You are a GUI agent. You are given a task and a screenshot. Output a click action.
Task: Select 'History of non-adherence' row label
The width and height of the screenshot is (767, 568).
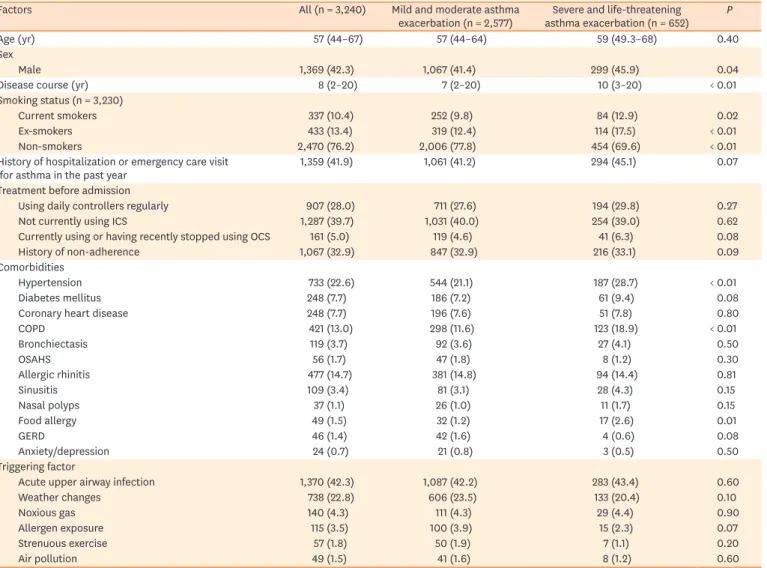[x=79, y=252]
